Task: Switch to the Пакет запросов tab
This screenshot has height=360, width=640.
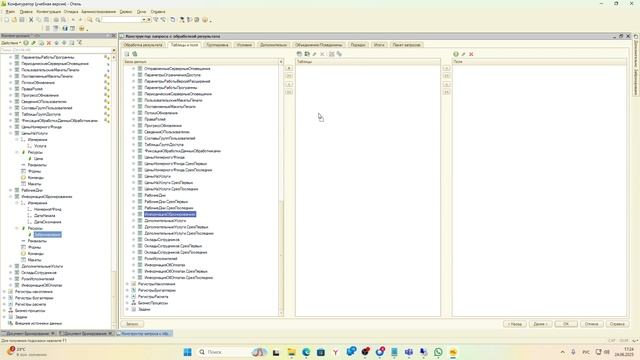Action: 407,45
